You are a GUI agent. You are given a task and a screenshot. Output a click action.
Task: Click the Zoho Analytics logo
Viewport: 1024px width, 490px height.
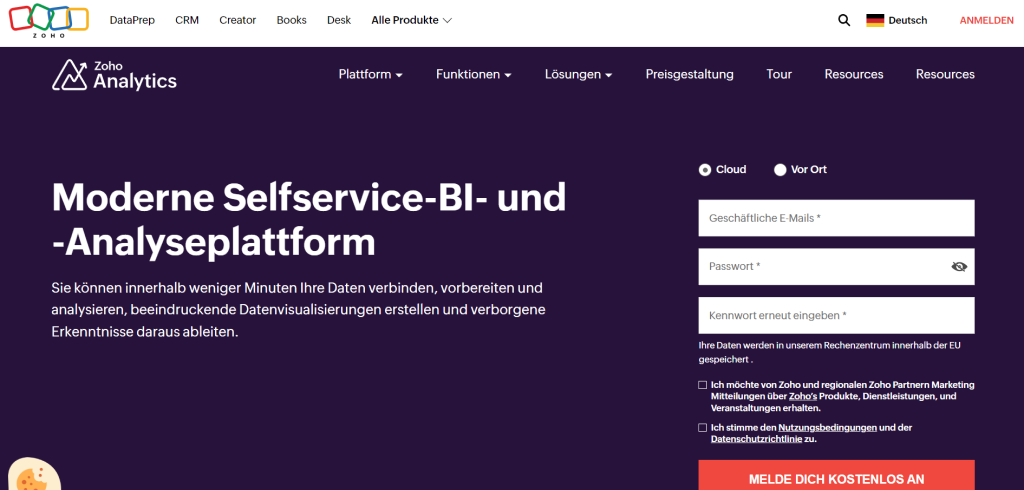tap(114, 74)
